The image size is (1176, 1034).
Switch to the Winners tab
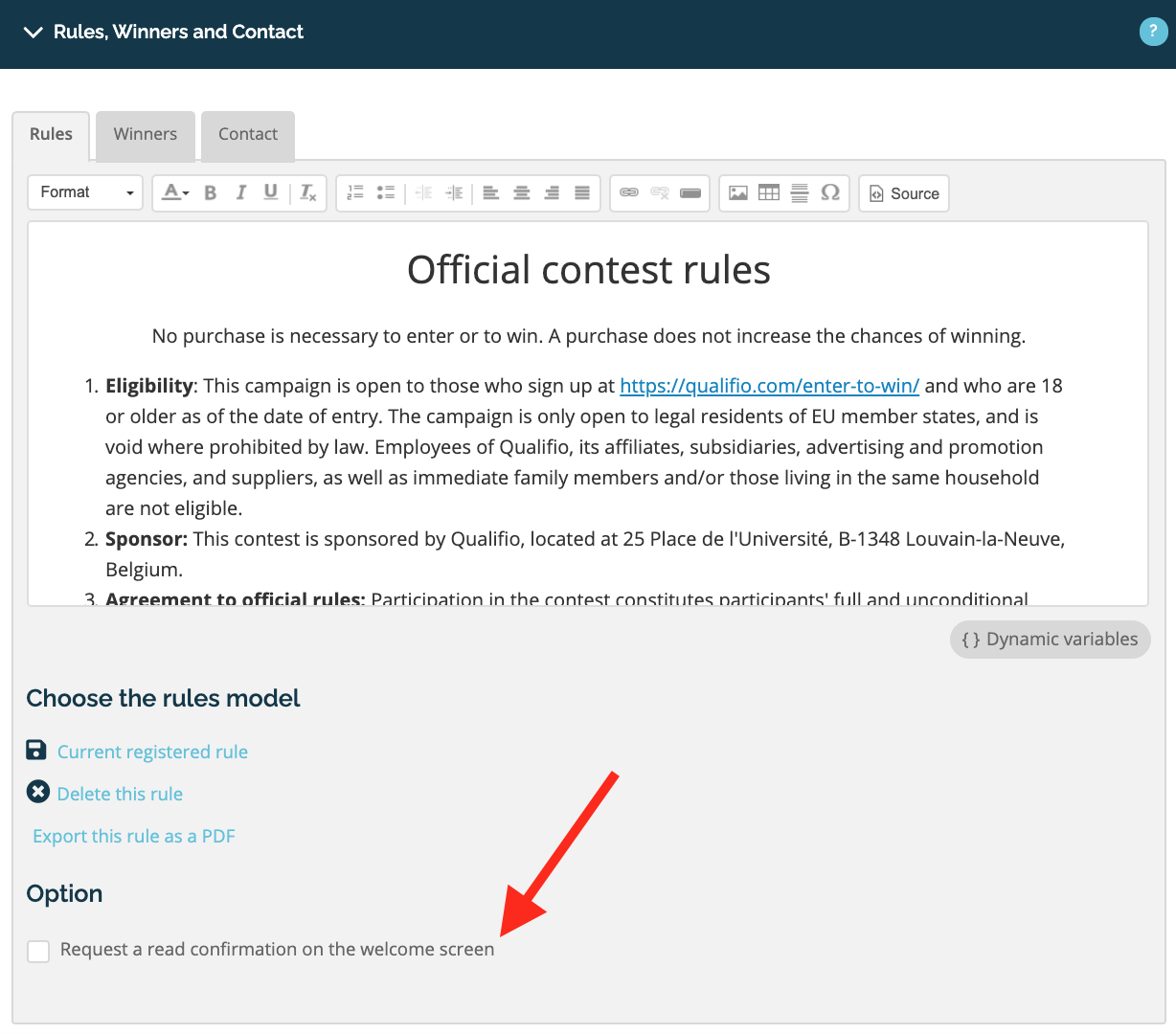(x=146, y=135)
